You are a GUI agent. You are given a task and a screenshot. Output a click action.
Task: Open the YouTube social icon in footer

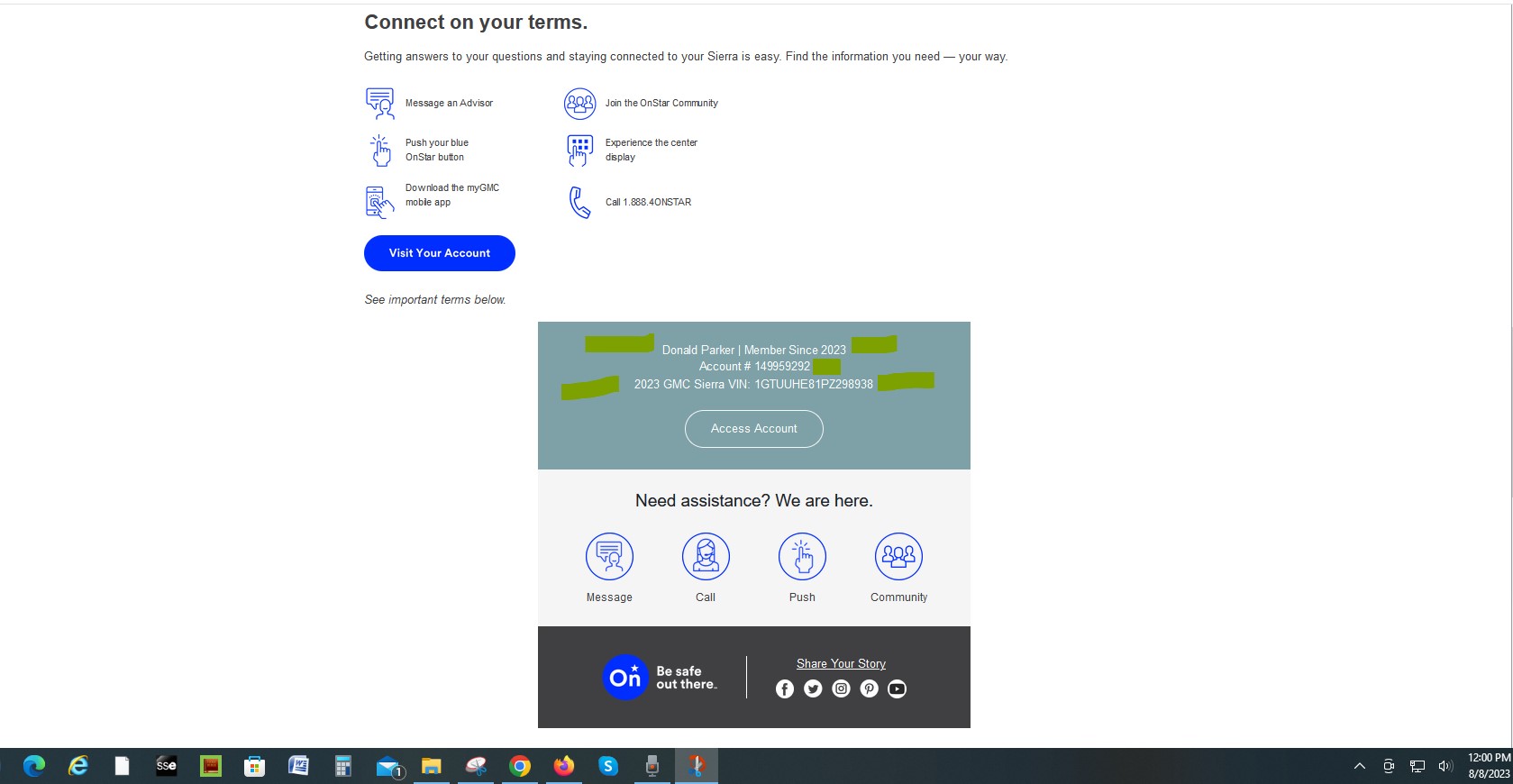coord(897,689)
